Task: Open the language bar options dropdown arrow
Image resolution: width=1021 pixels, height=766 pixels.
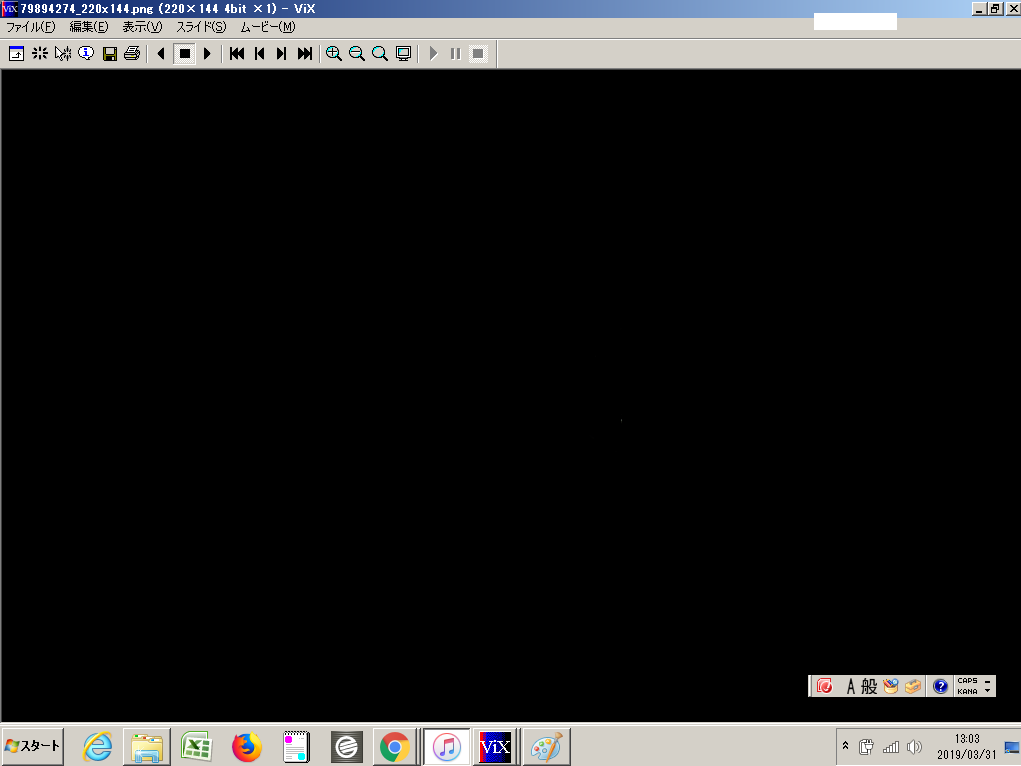Action: click(988, 691)
